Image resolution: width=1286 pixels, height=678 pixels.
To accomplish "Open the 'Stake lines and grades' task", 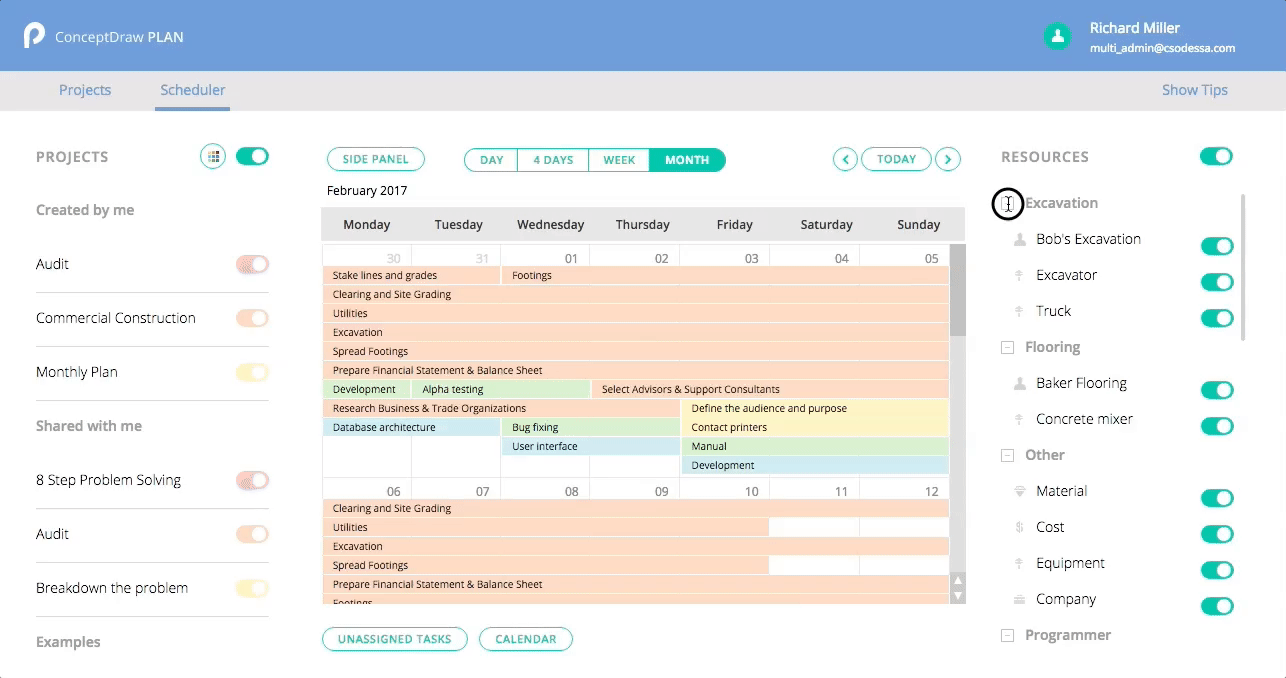I will pyautogui.click(x=411, y=275).
